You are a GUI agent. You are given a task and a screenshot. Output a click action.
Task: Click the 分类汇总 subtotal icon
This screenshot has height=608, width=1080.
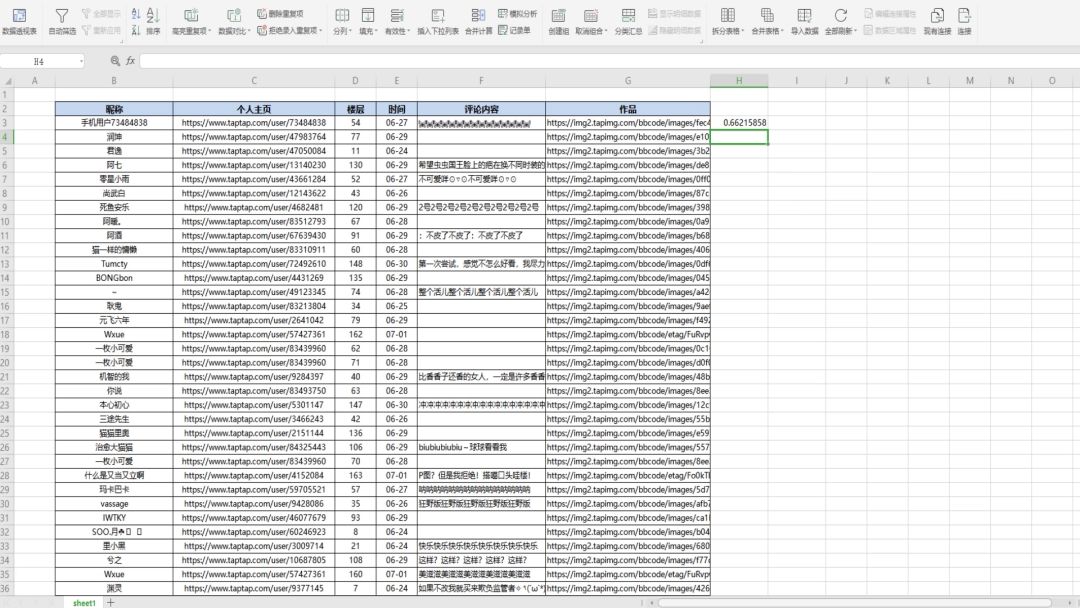[627, 20]
